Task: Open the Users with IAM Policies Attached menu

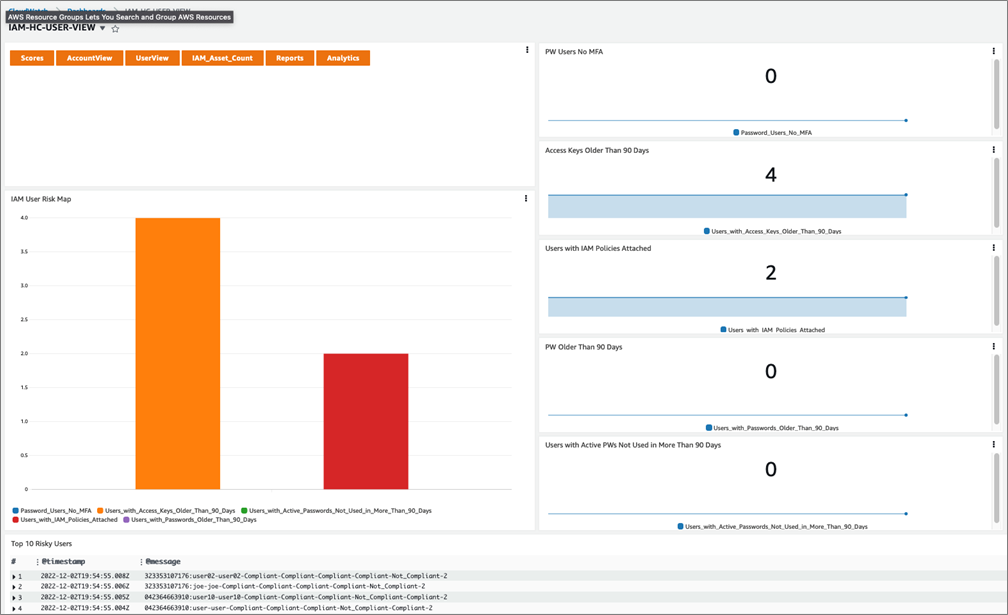Action: click(x=993, y=248)
